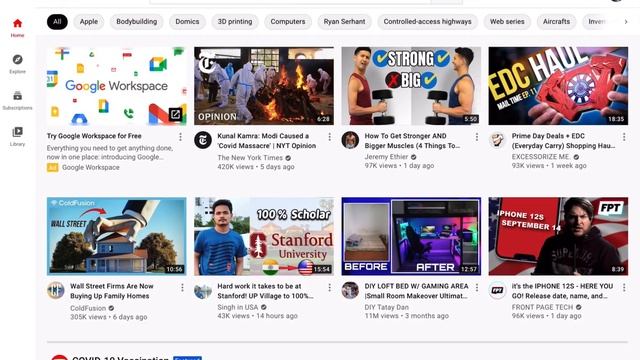Play the Strong Big dumbbell thumbnail
Screen dimensions: 640x360
click(411, 86)
